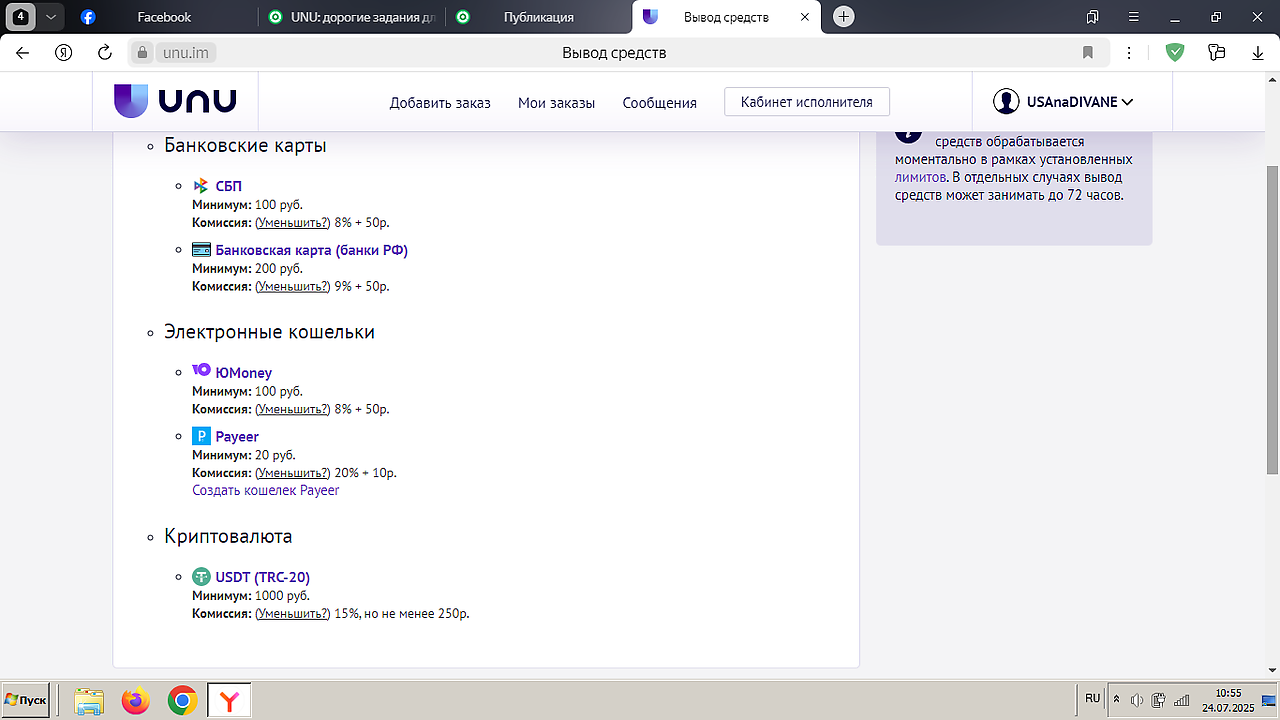Switch RU keyboard language indicator

[x=1092, y=698]
